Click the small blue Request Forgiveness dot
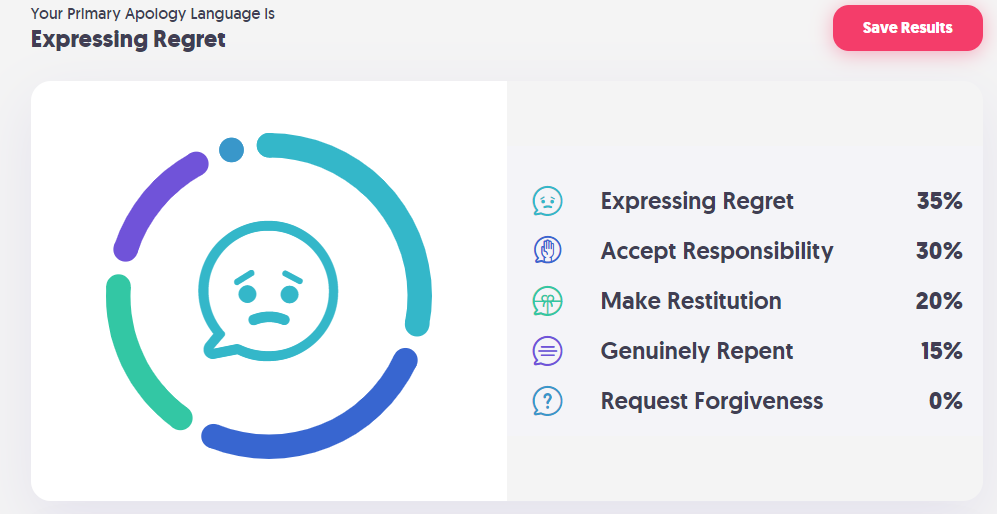Viewport: 997px width, 514px height. pyautogui.click(x=231, y=150)
